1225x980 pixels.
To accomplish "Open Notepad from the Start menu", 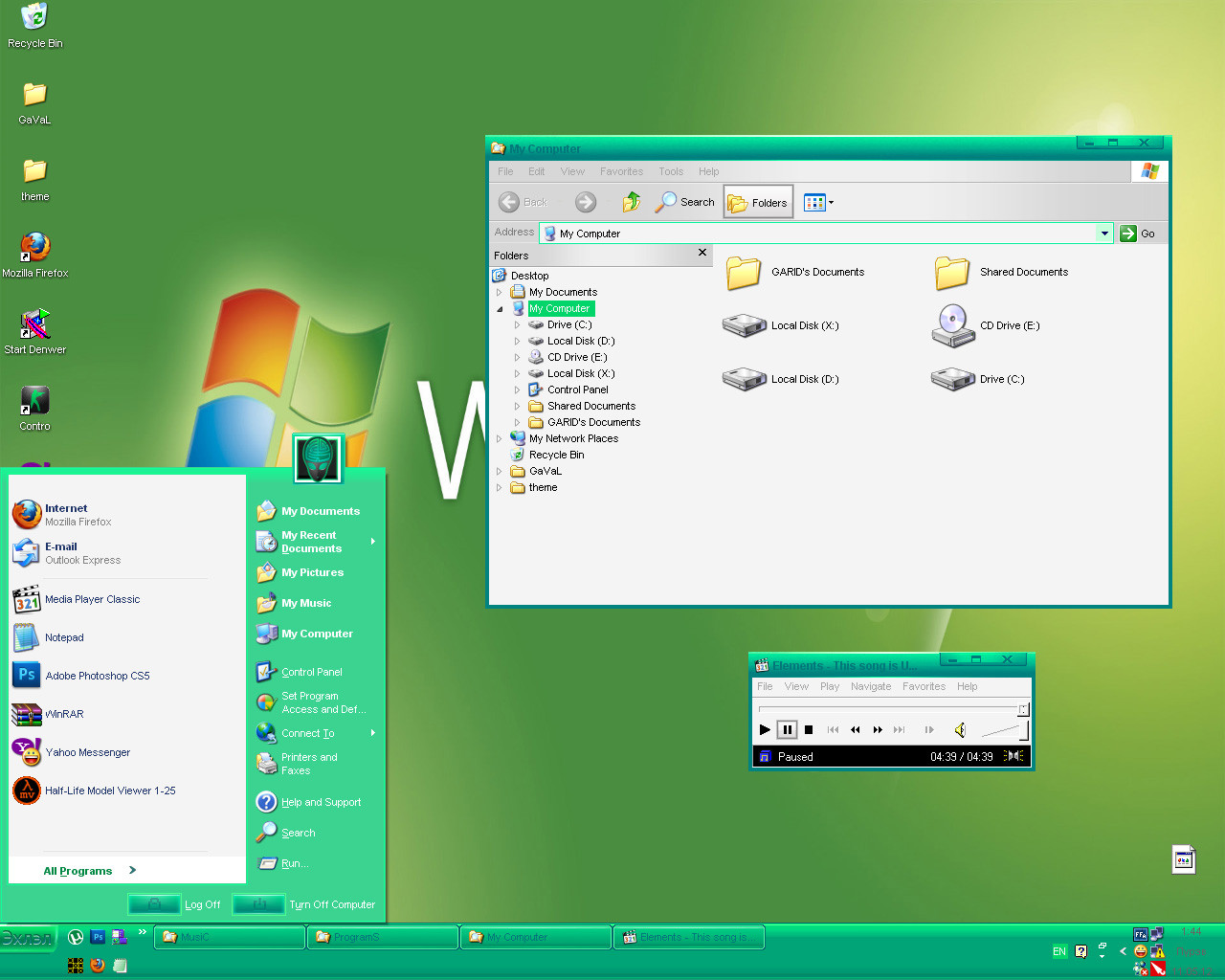I will (49, 637).
